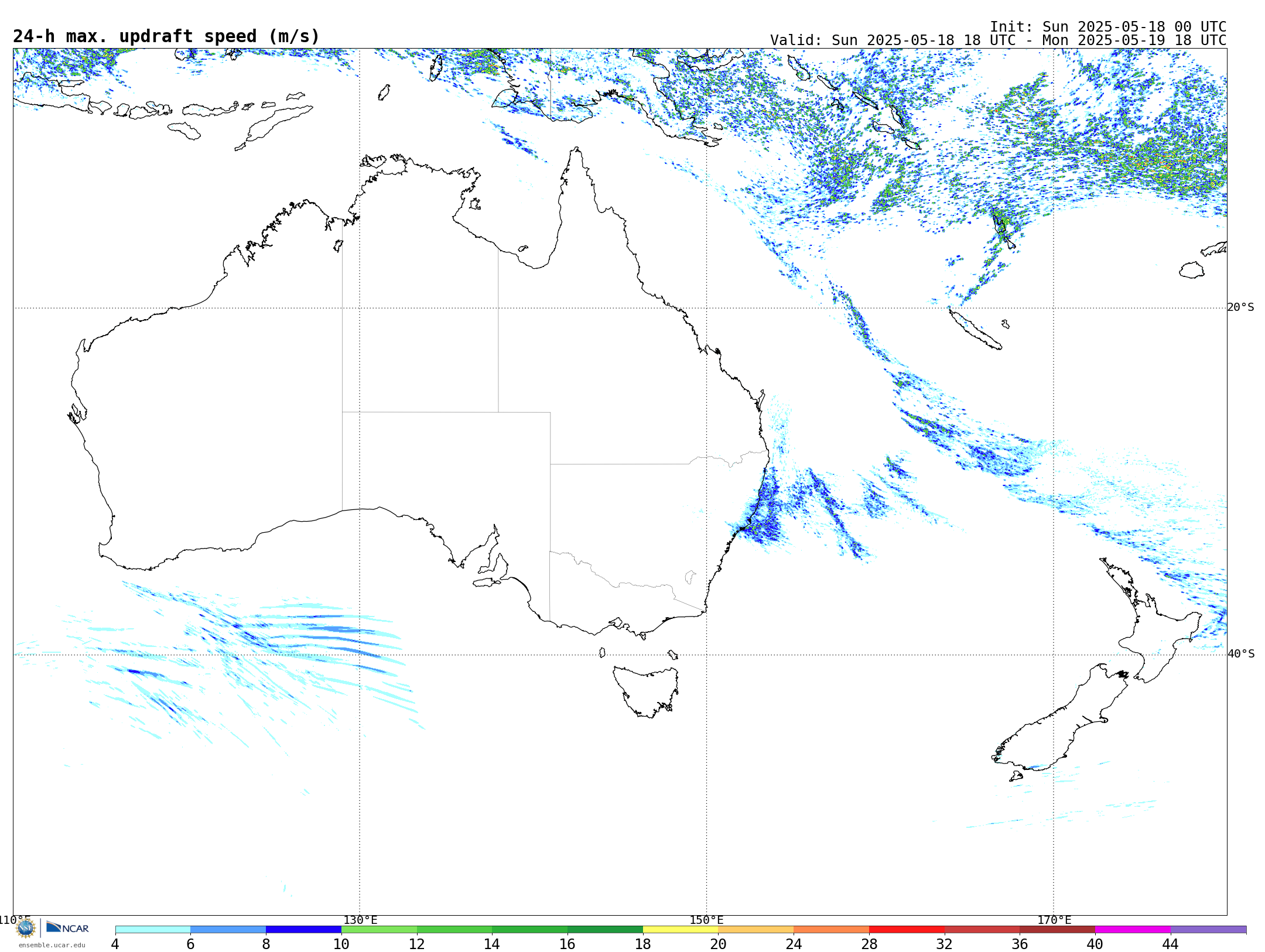Click the 20°S latitude label
This screenshot has height=952, width=1265.
[1240, 307]
